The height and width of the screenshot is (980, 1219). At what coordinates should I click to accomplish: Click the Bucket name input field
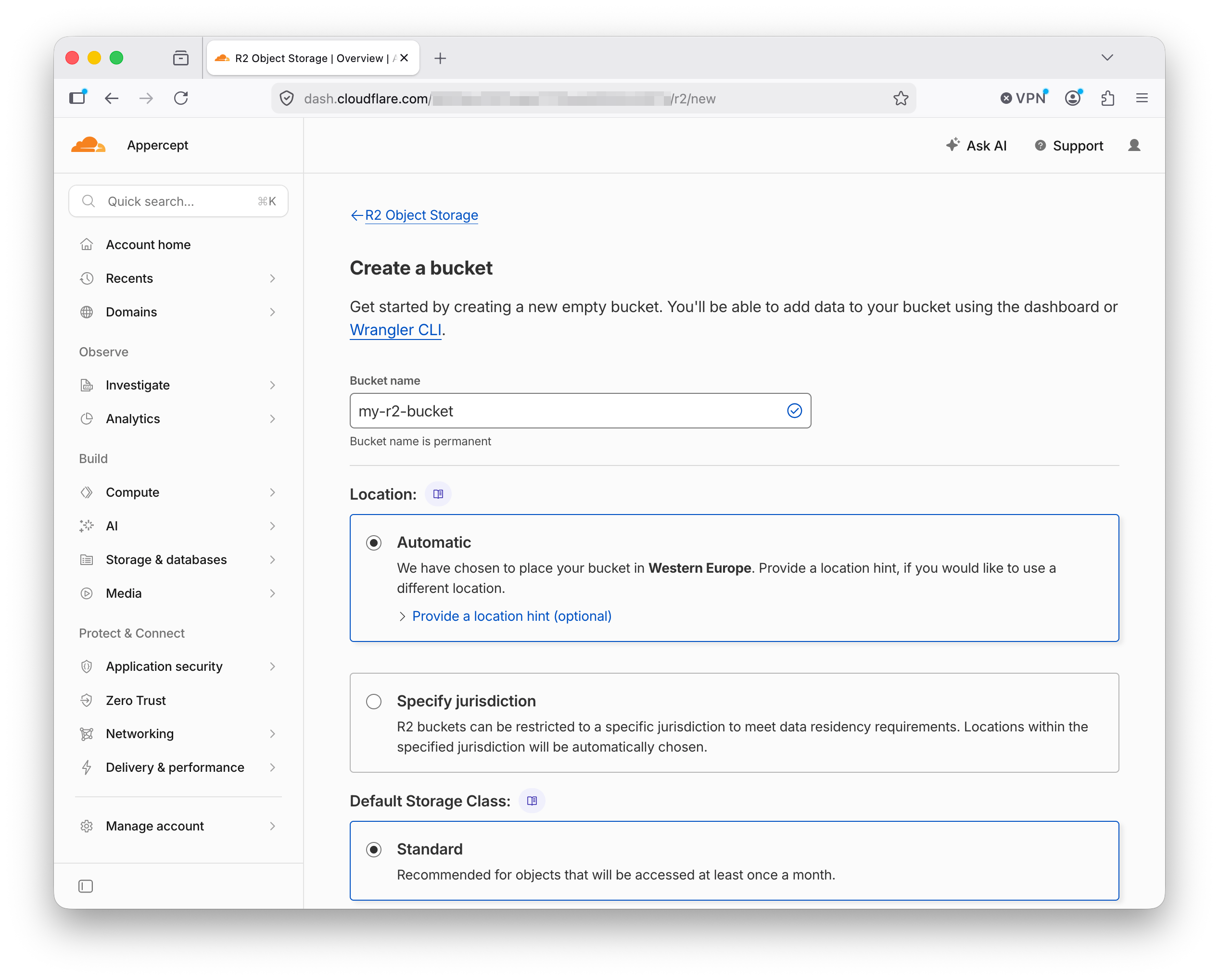580,411
